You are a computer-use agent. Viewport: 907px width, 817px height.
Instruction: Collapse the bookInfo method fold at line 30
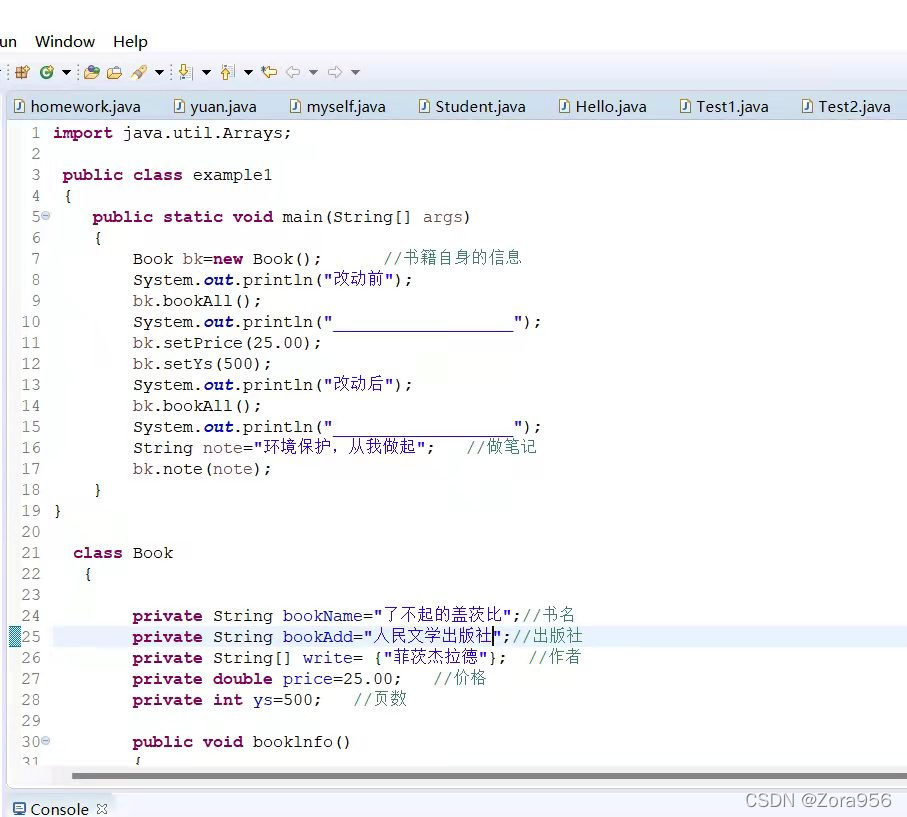coord(46,740)
